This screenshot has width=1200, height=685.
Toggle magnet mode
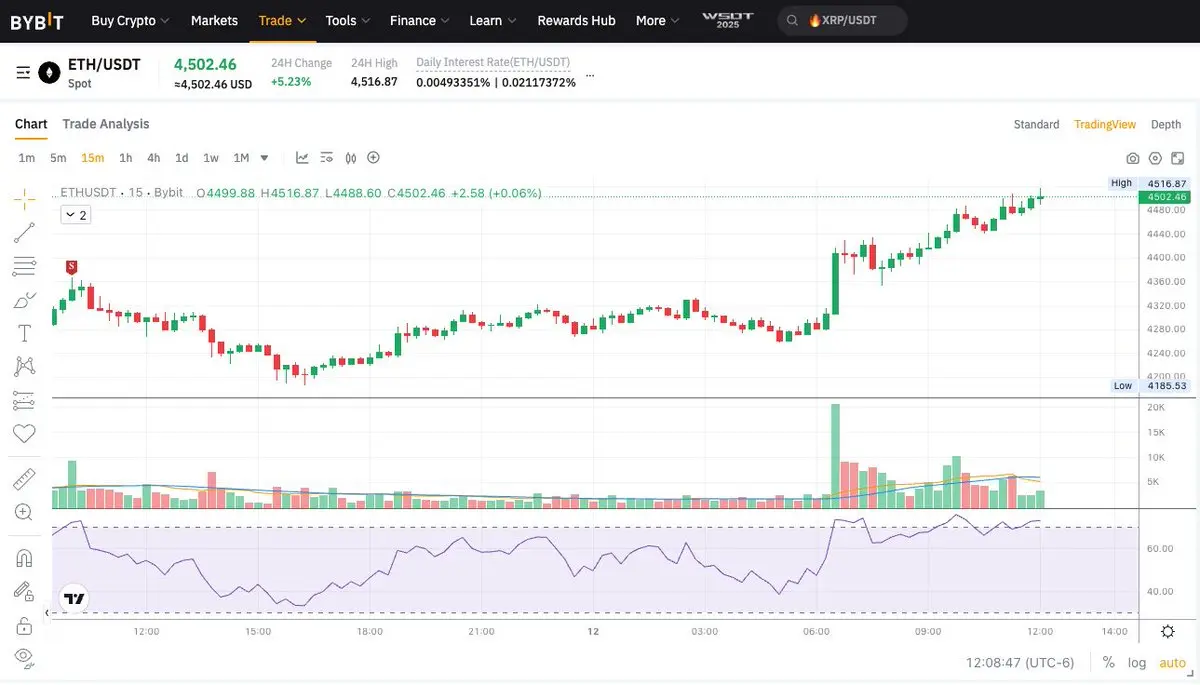tap(24, 558)
